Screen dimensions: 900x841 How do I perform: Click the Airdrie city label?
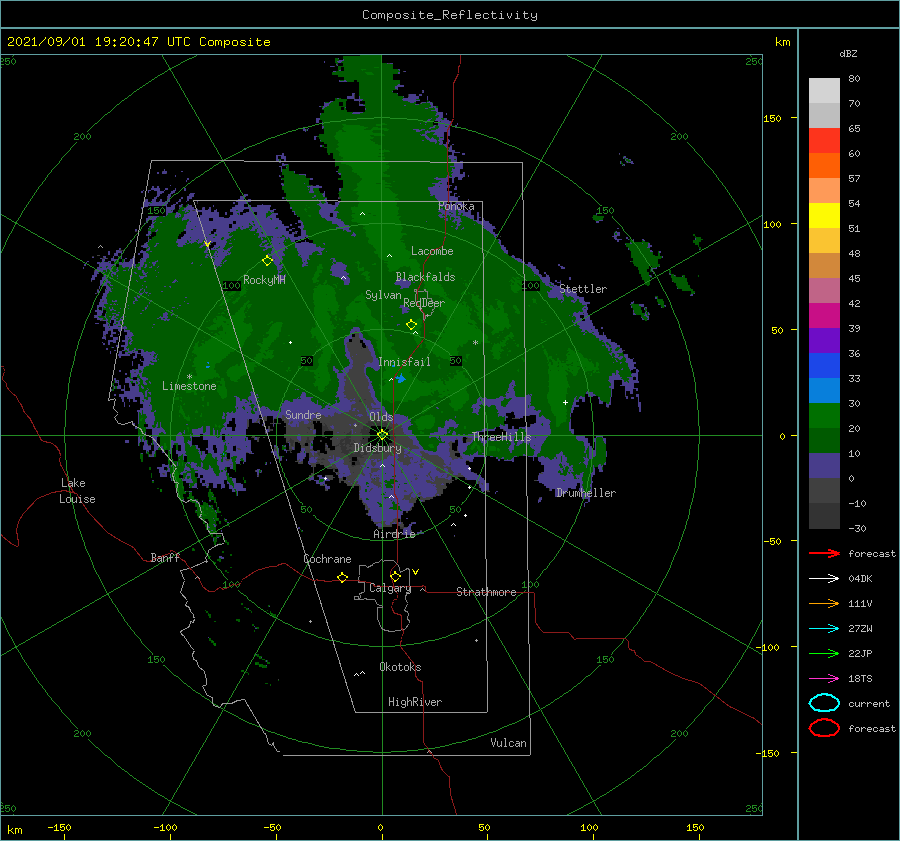pyautogui.click(x=394, y=534)
